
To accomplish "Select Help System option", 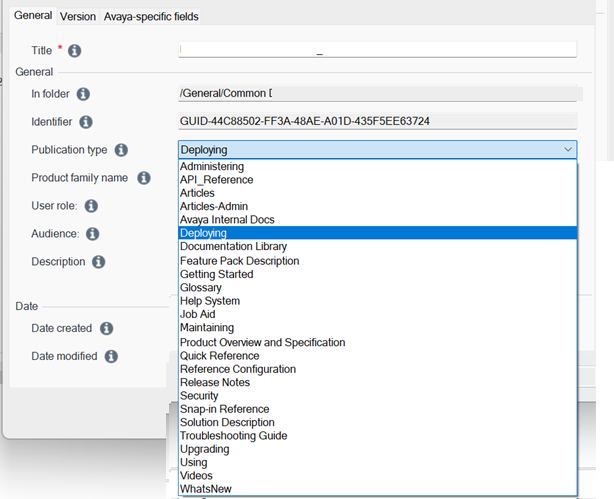I will click(x=377, y=301).
